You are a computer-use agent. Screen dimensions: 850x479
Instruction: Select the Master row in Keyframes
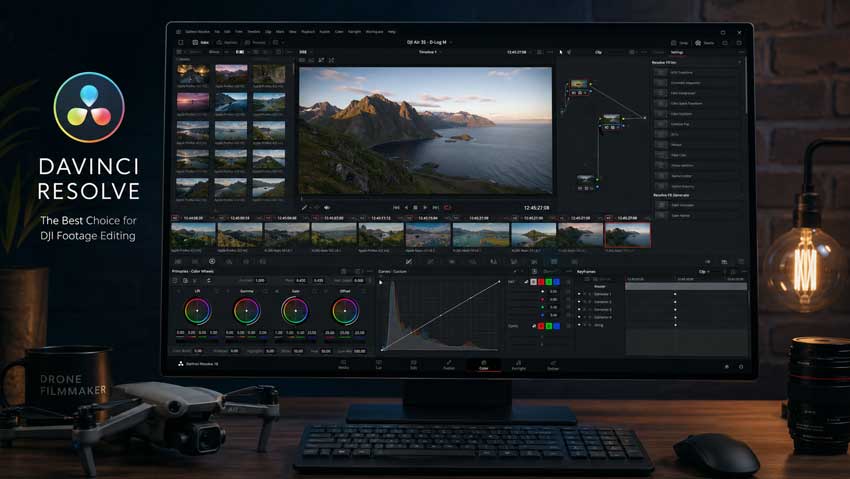pos(600,287)
